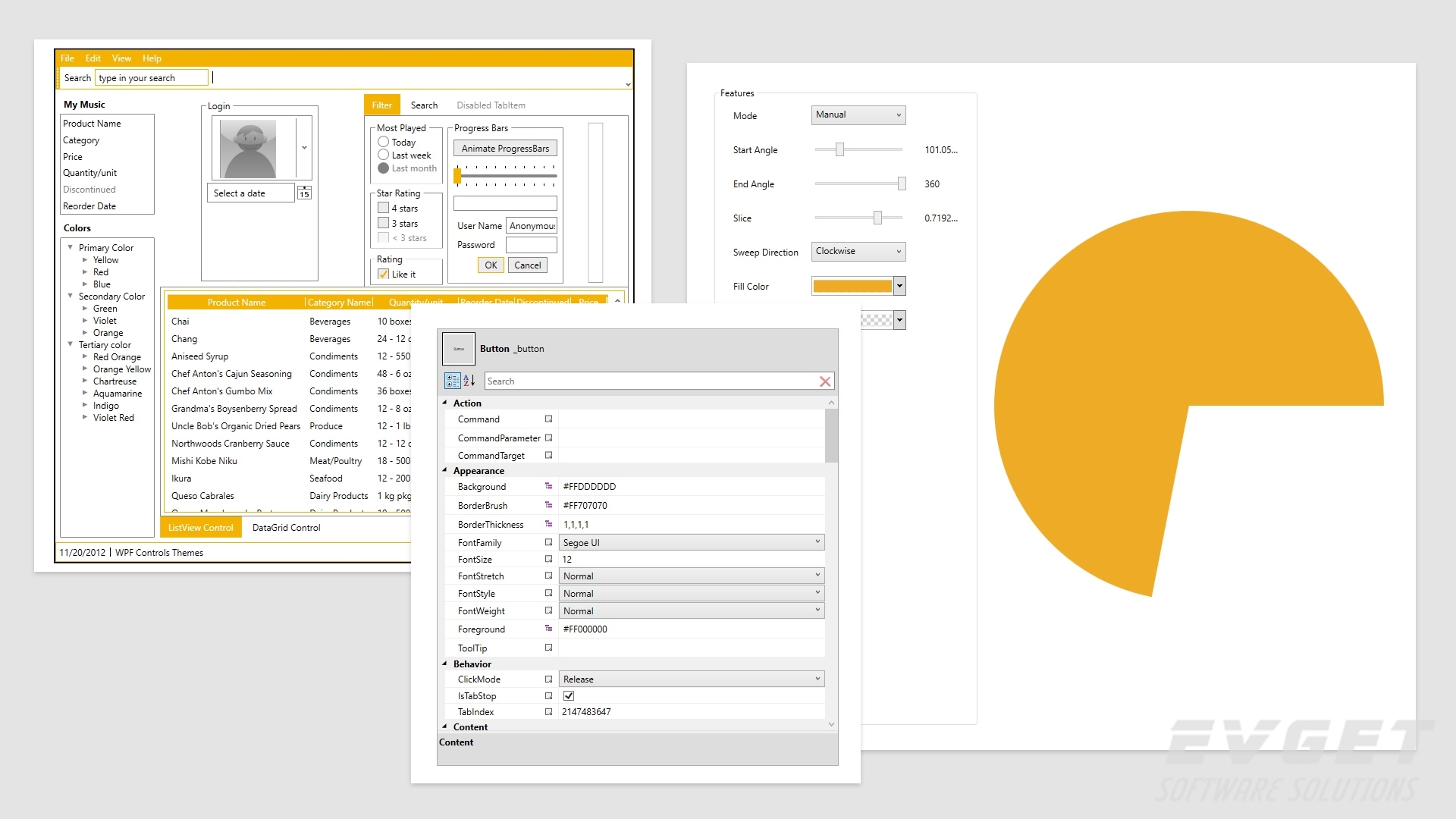Click the purple marker icon for BorderBrush

tap(548, 505)
